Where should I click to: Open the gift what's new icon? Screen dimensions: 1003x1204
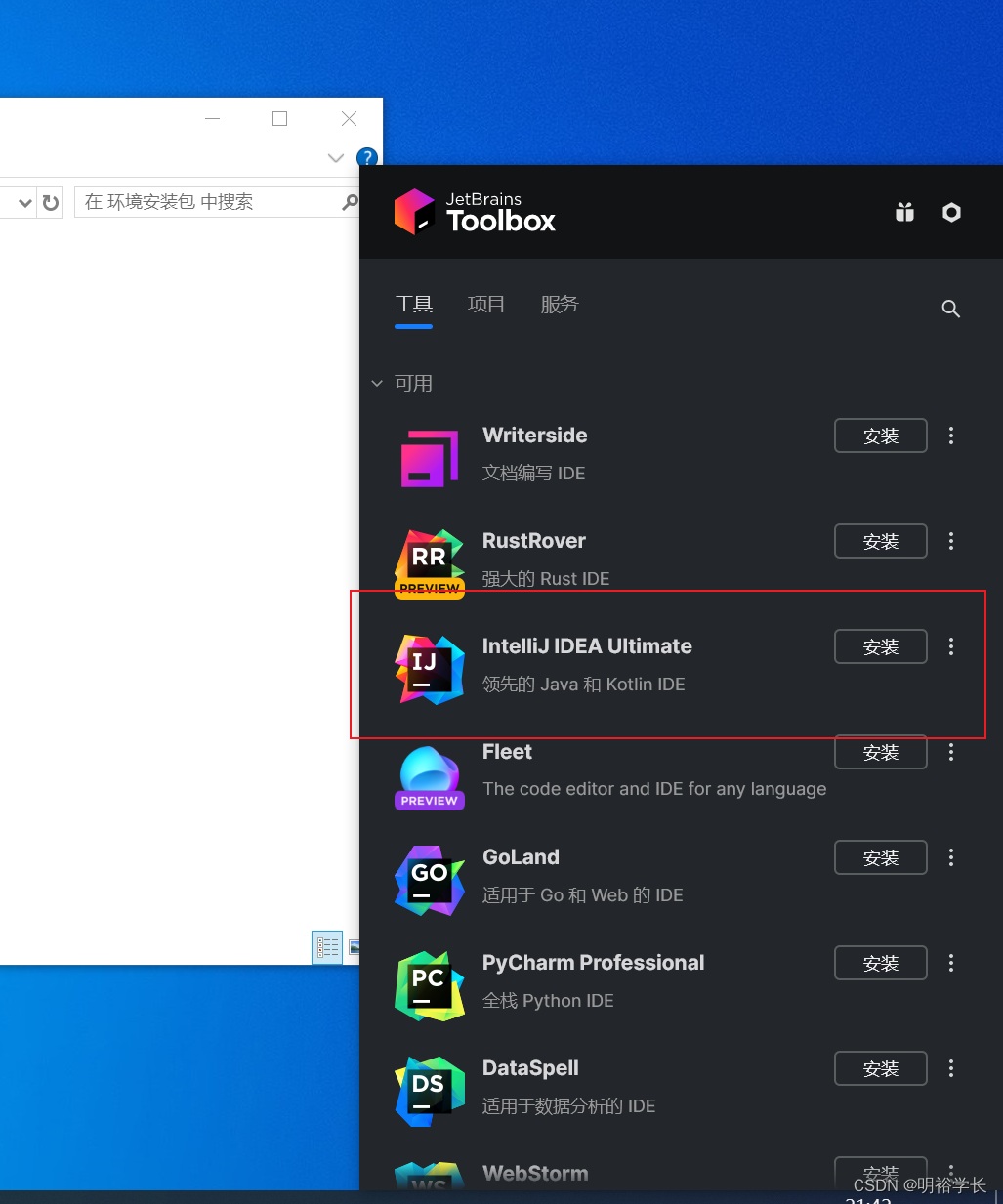coord(905,212)
